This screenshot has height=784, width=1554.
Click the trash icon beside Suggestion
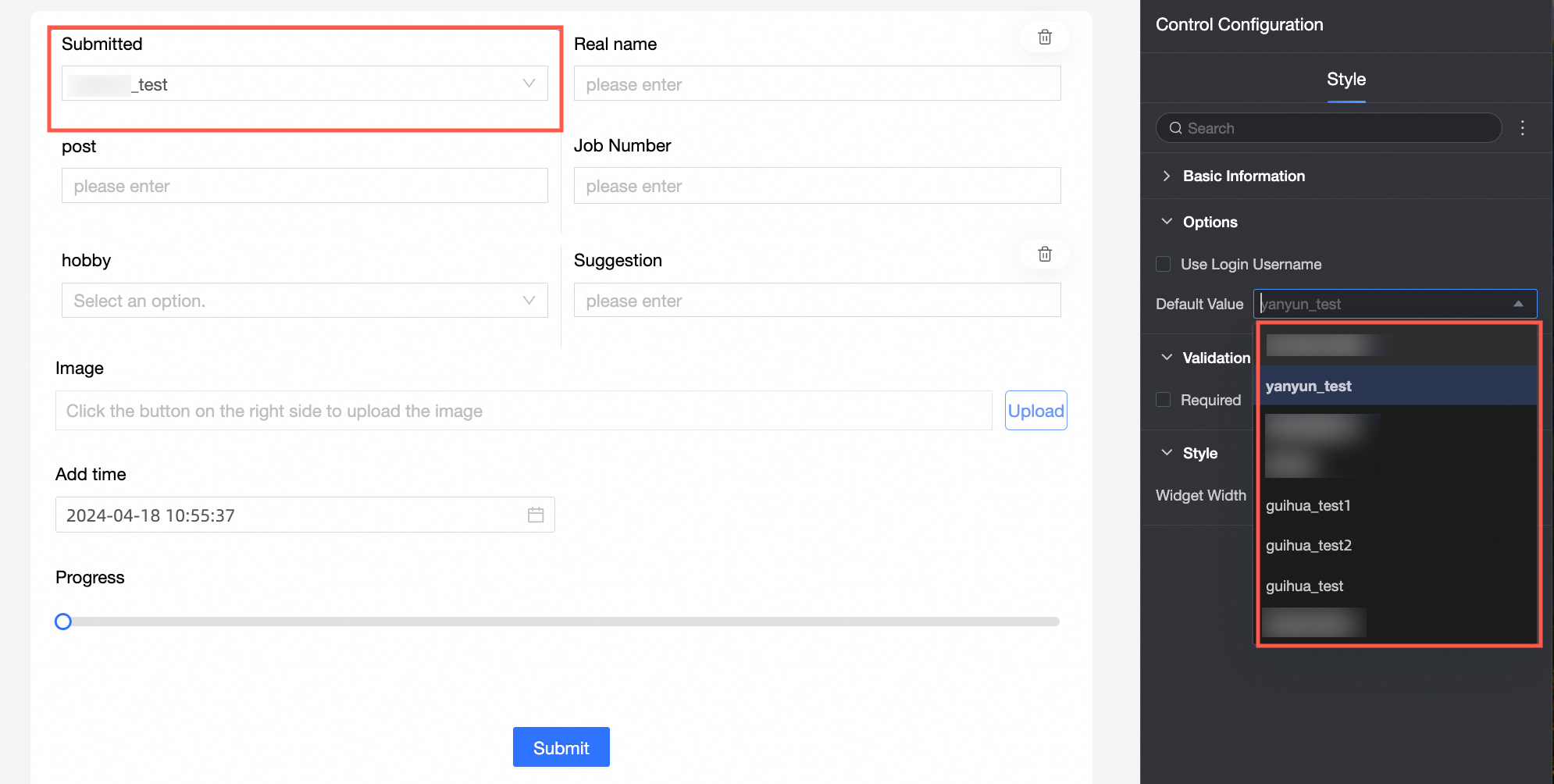(1045, 254)
